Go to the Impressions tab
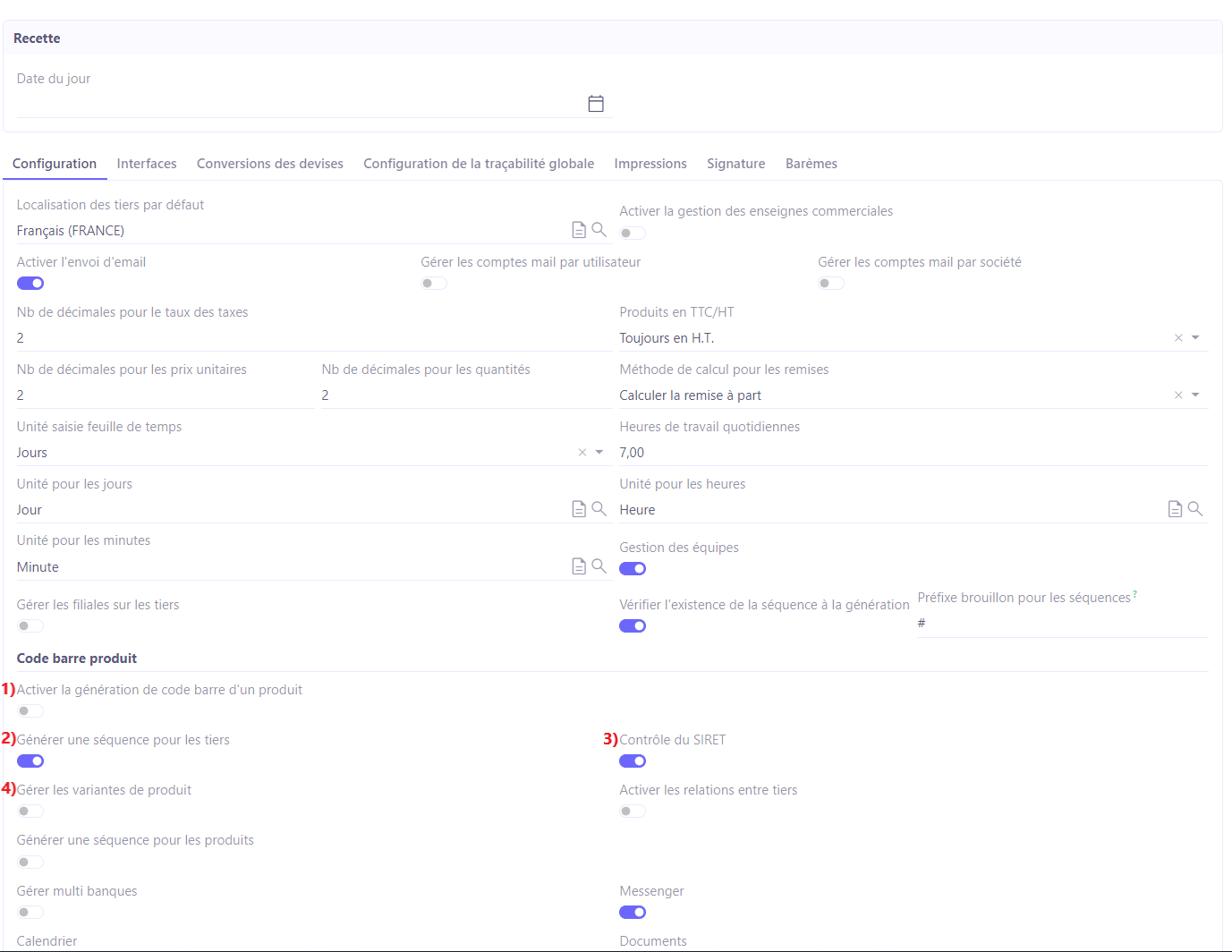Viewport: 1232px width, 952px height. click(650, 164)
